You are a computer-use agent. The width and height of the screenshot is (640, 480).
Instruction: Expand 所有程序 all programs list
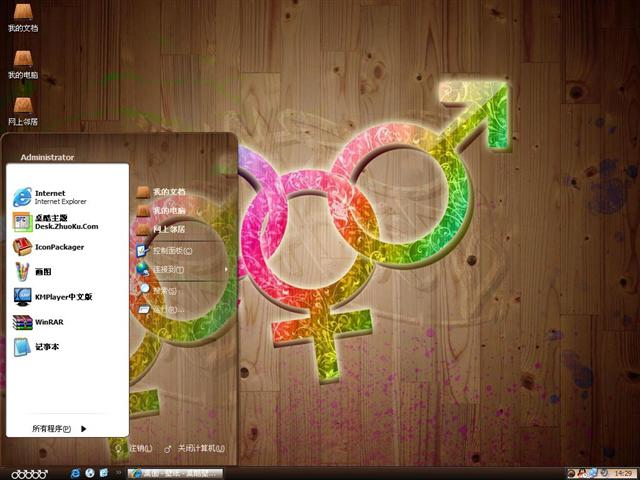click(60, 429)
